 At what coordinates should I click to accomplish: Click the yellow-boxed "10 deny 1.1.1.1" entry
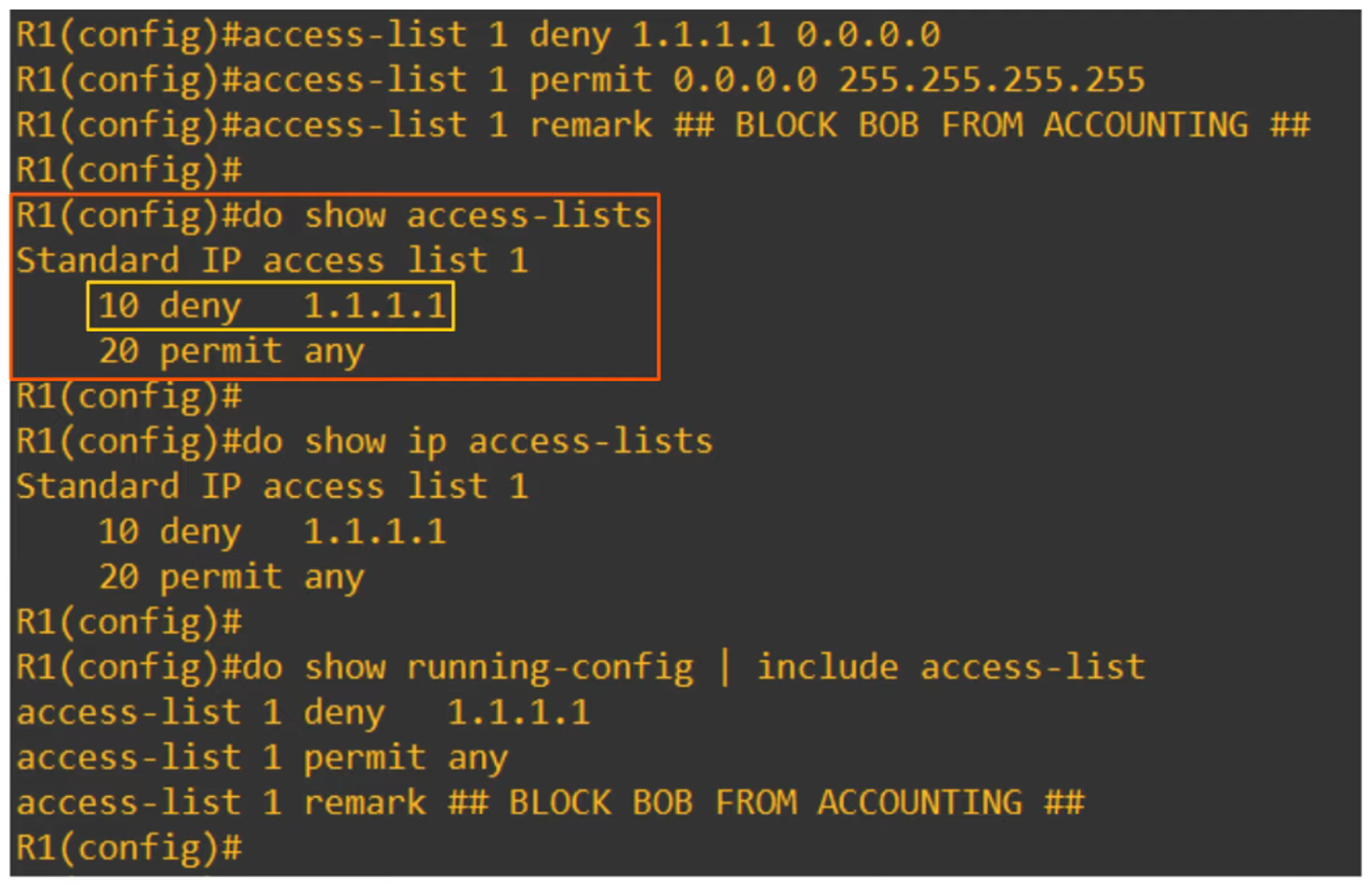tap(271, 306)
